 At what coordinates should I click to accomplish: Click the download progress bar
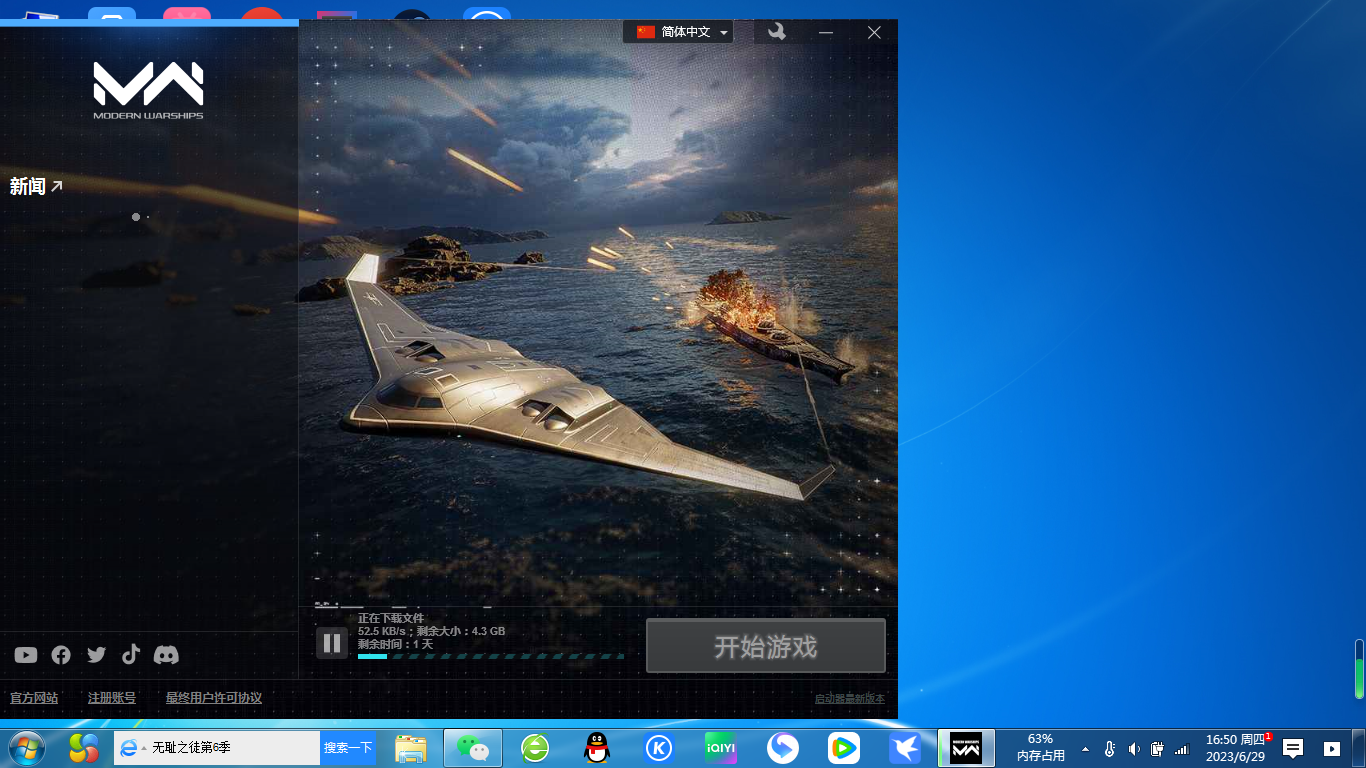(x=491, y=656)
